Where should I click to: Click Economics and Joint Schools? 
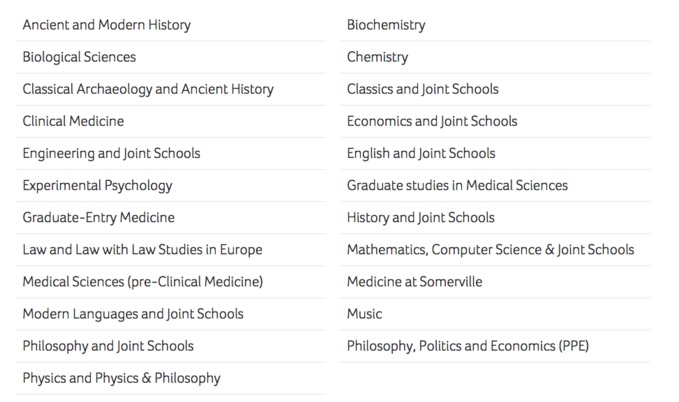432,121
